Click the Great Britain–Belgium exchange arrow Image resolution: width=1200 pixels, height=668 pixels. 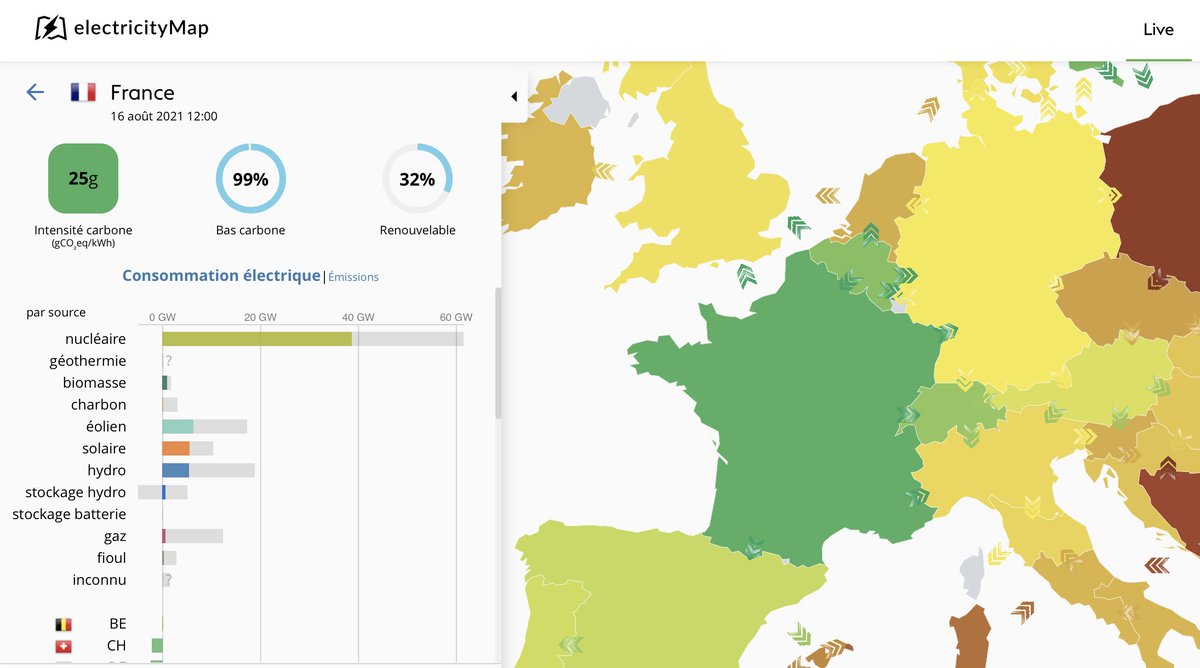(799, 227)
